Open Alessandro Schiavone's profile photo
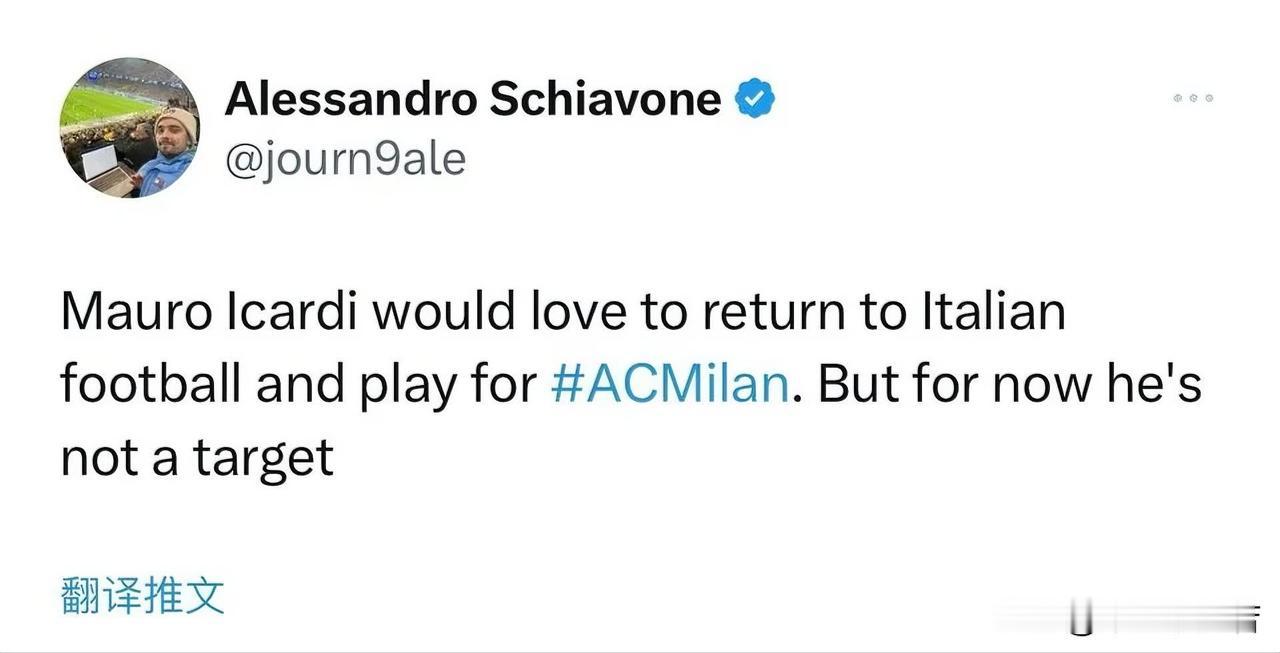The image size is (1280, 653). point(130,127)
